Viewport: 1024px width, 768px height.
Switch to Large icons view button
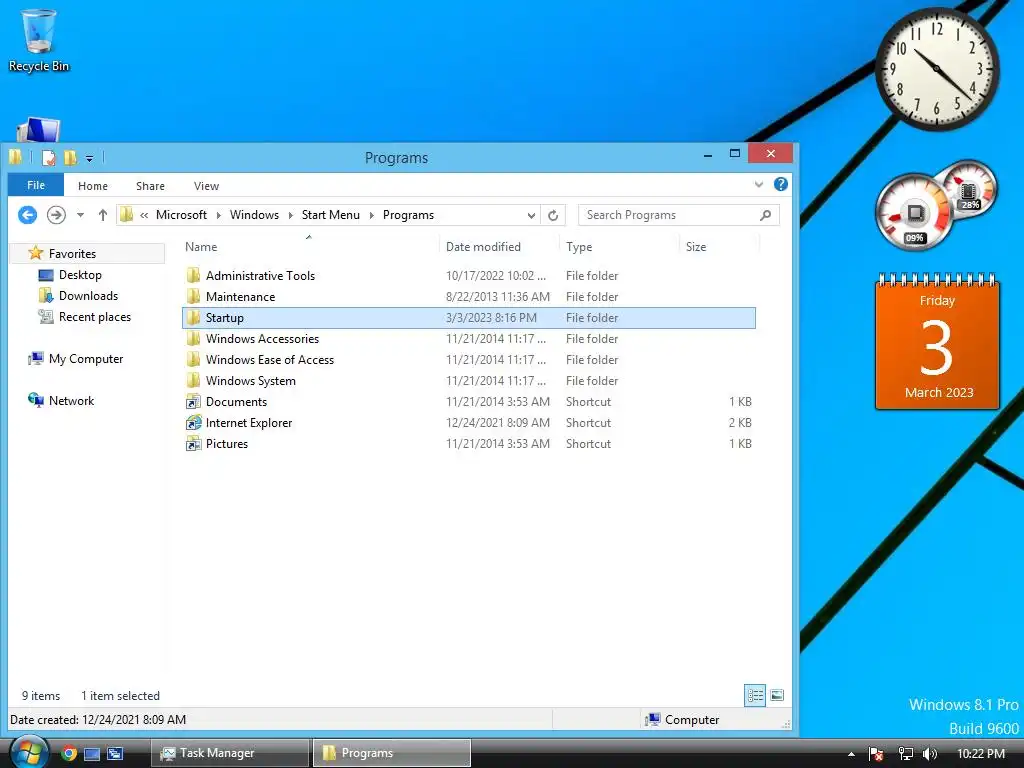coord(776,695)
